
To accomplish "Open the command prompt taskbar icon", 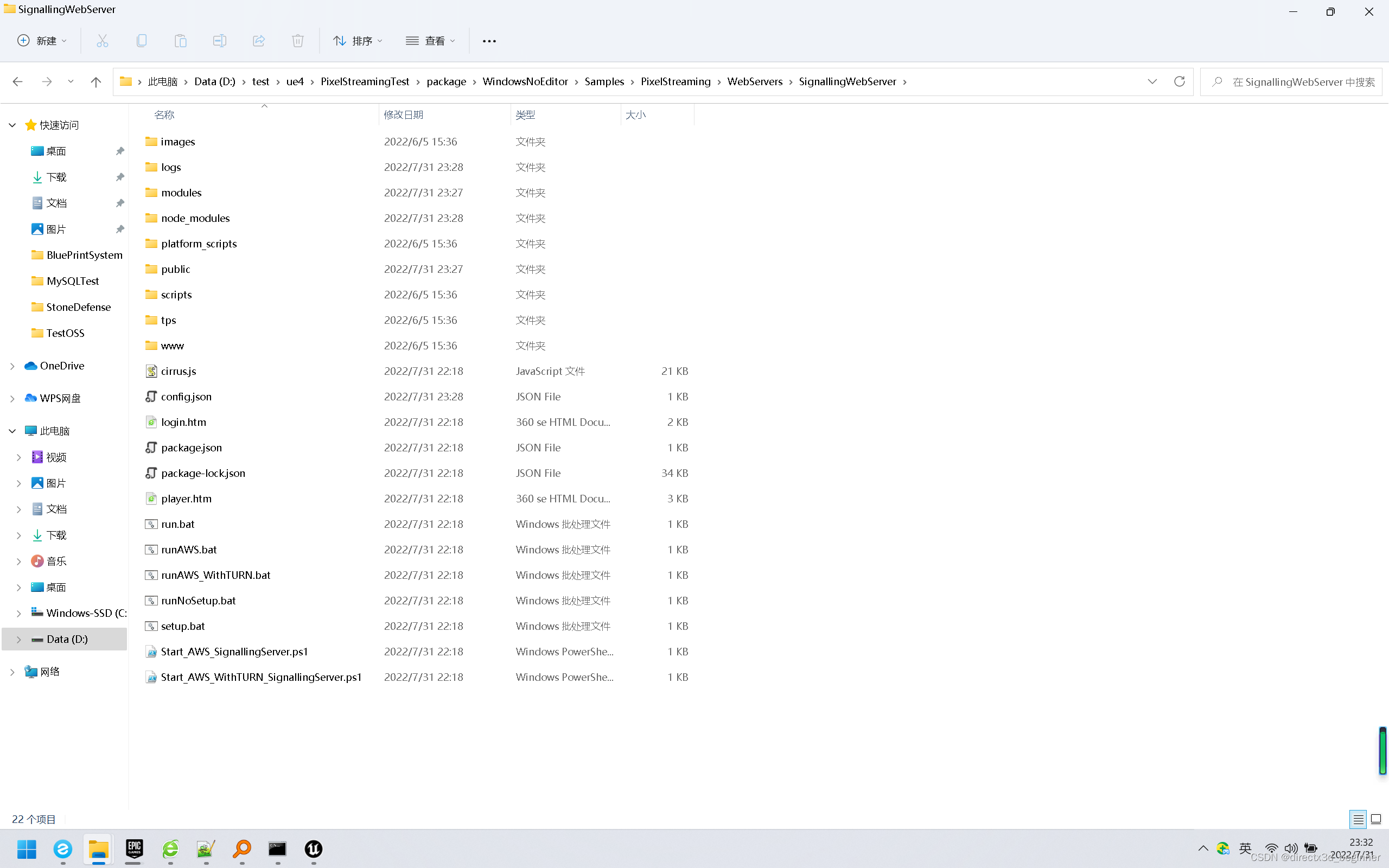I will [277, 849].
